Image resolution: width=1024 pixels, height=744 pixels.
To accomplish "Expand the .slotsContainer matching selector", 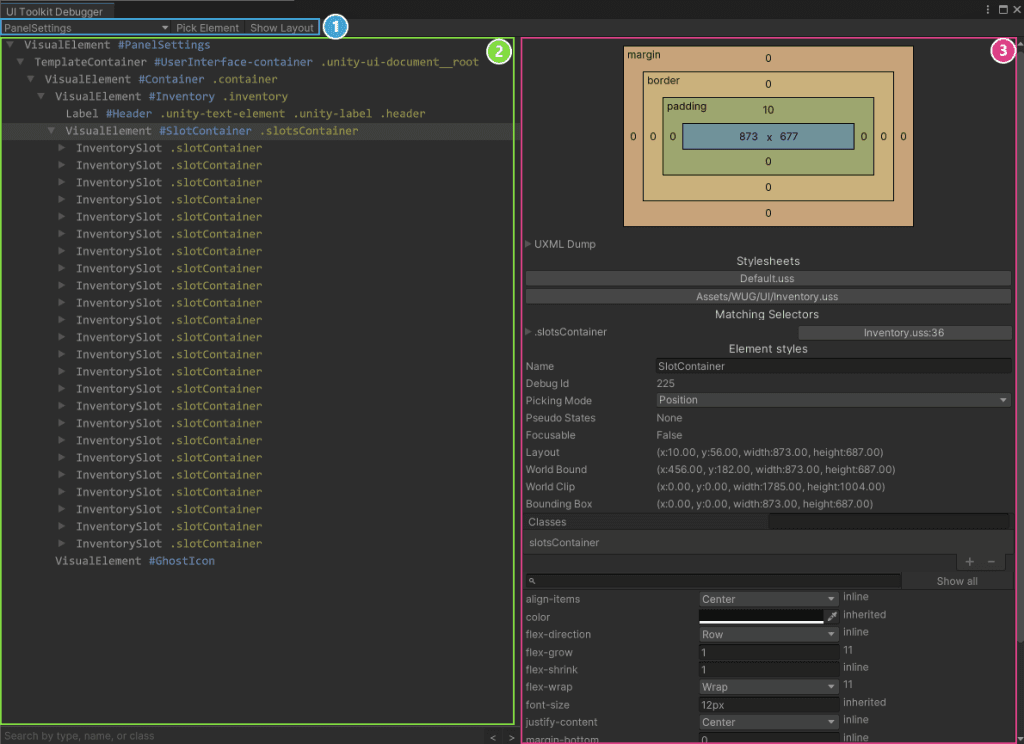I will (528, 332).
